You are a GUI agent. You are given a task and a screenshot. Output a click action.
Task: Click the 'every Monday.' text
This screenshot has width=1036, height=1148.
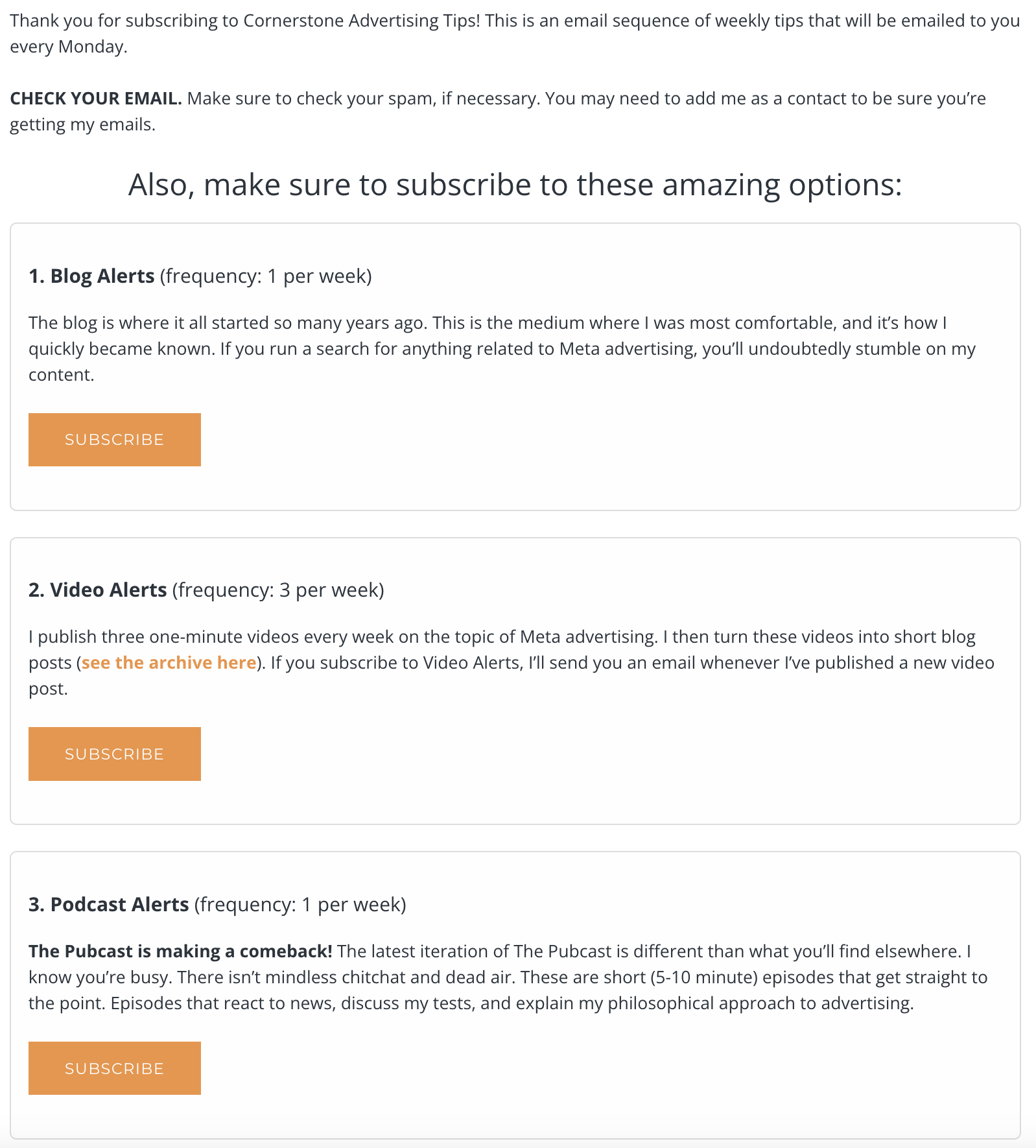69,47
